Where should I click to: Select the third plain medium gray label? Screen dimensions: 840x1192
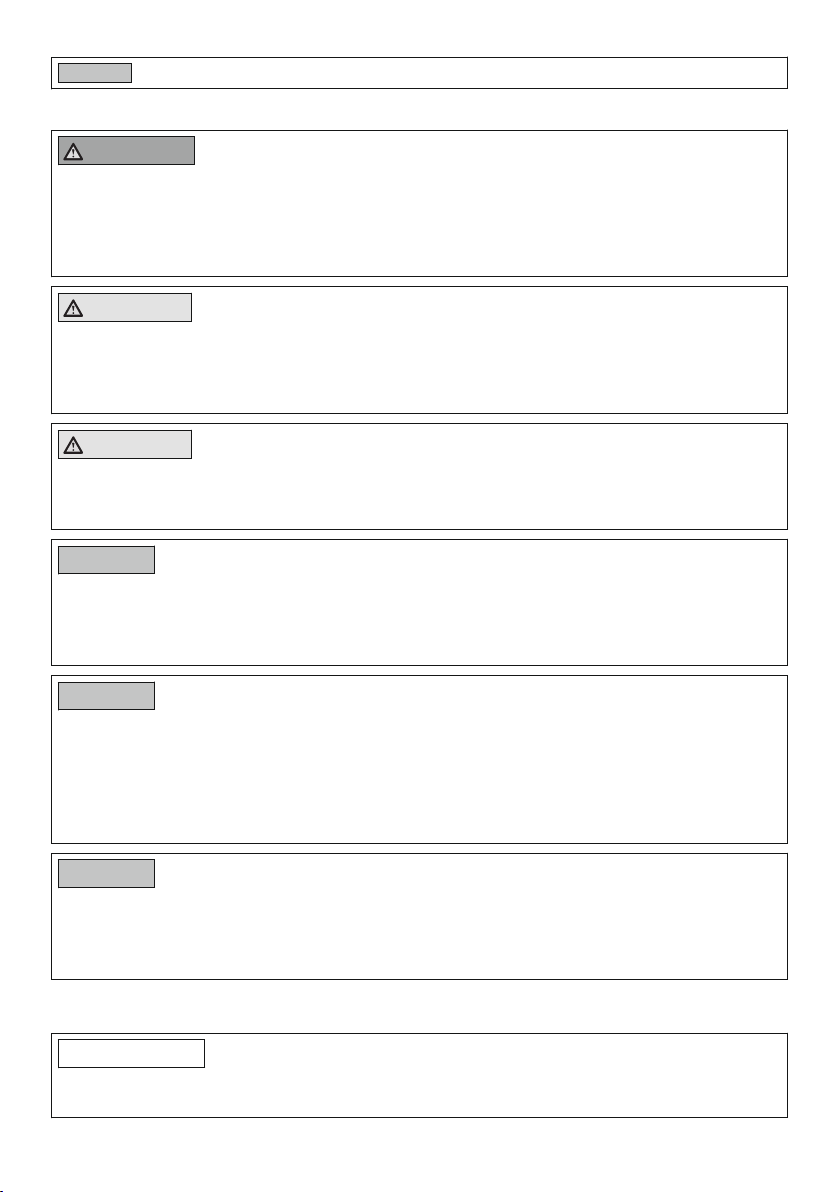(x=106, y=873)
